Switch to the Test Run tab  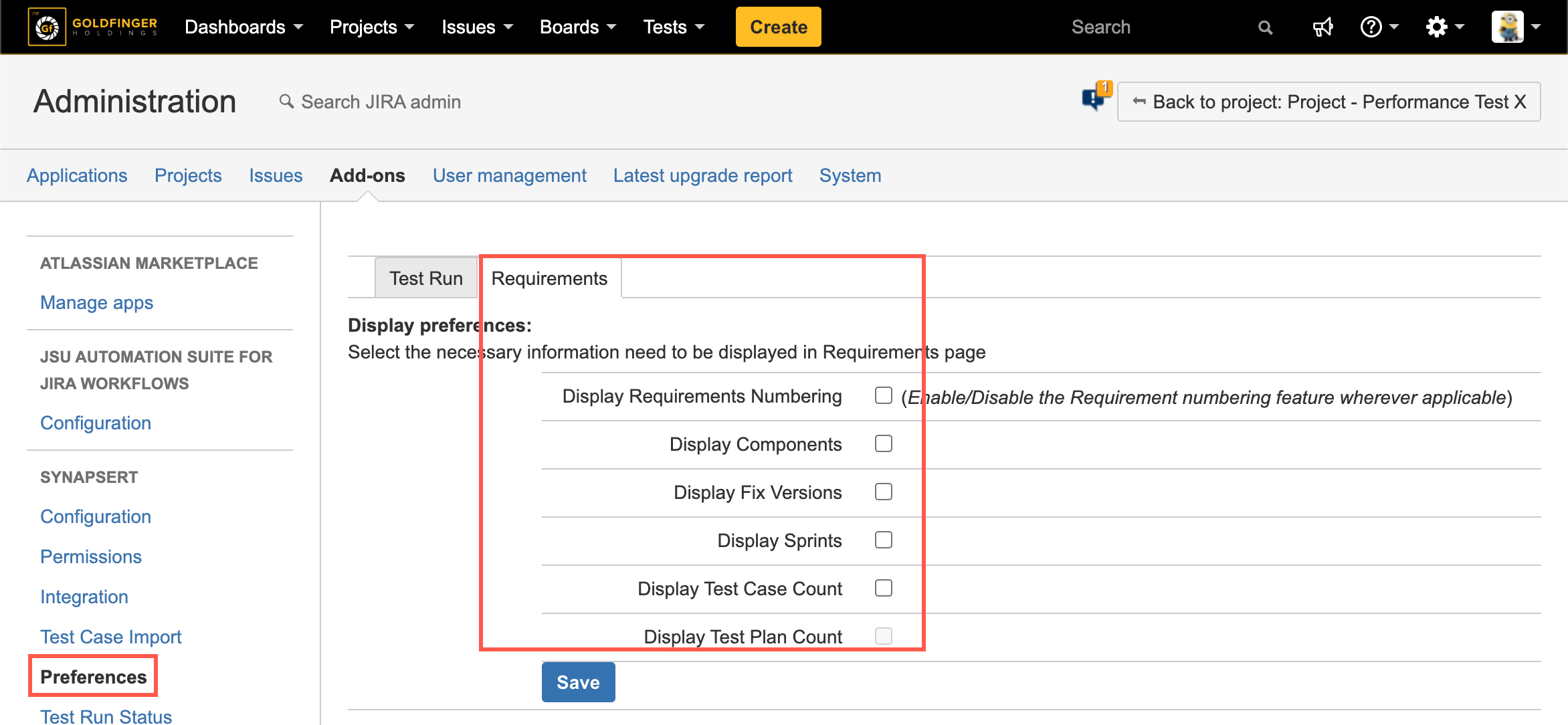(x=425, y=278)
